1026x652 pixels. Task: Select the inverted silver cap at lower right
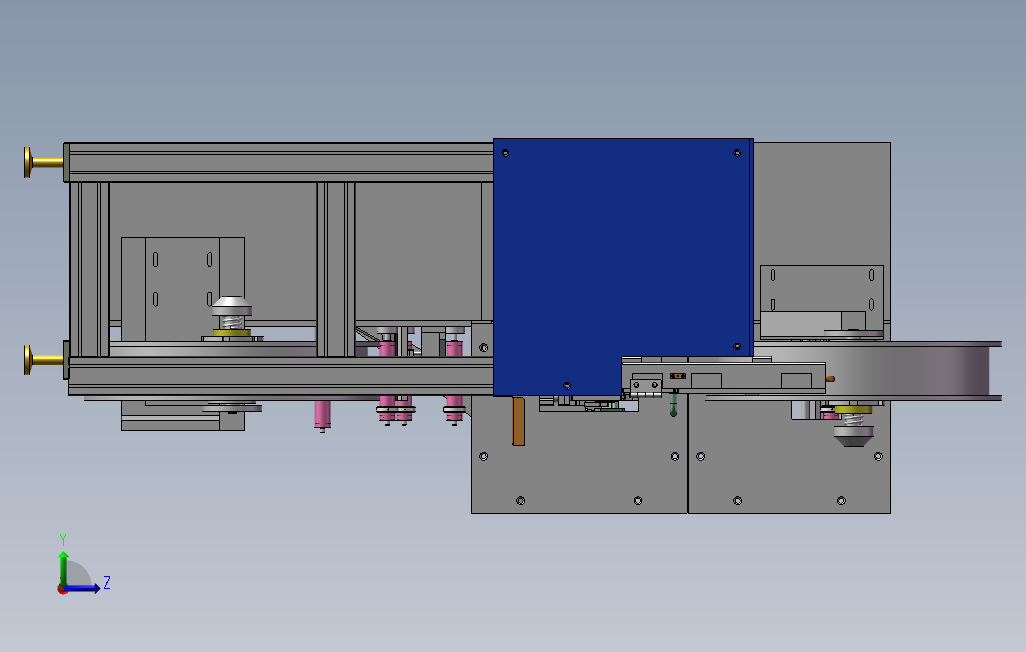(853, 437)
